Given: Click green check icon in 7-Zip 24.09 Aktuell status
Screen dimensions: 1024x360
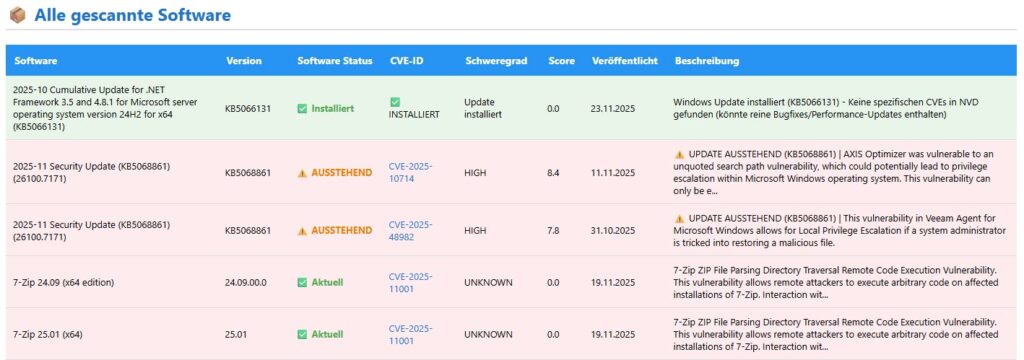Looking at the screenshot, I should click(302, 282).
